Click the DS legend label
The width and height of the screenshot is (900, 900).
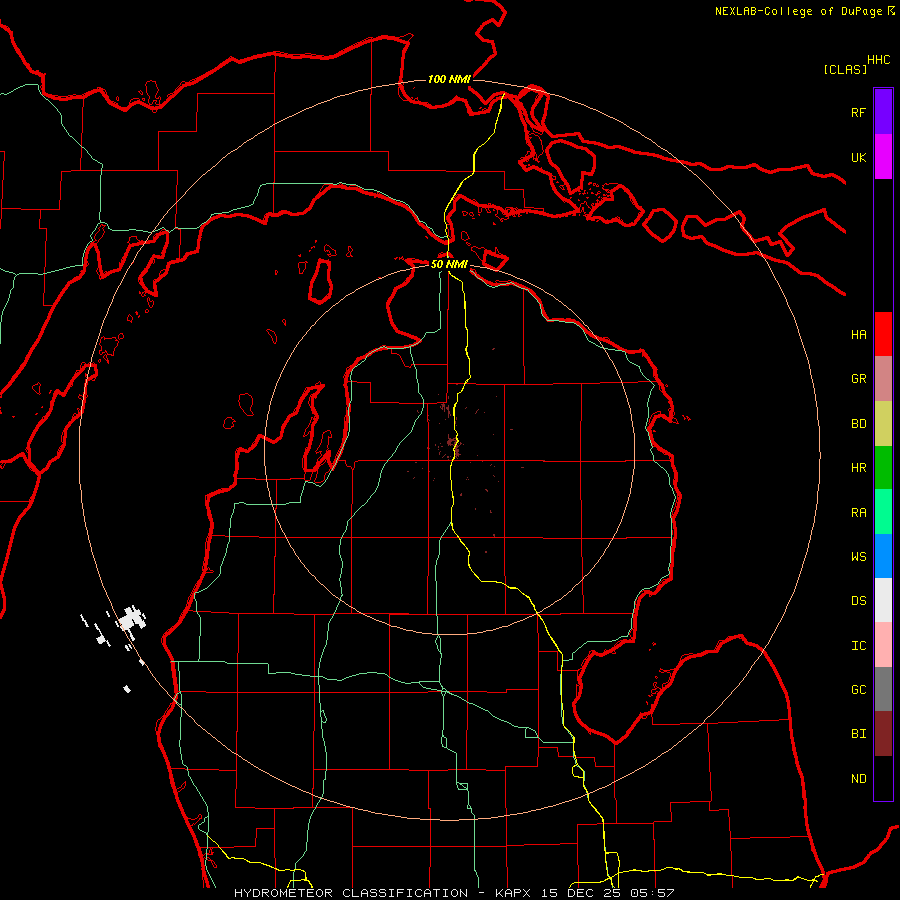point(858,601)
